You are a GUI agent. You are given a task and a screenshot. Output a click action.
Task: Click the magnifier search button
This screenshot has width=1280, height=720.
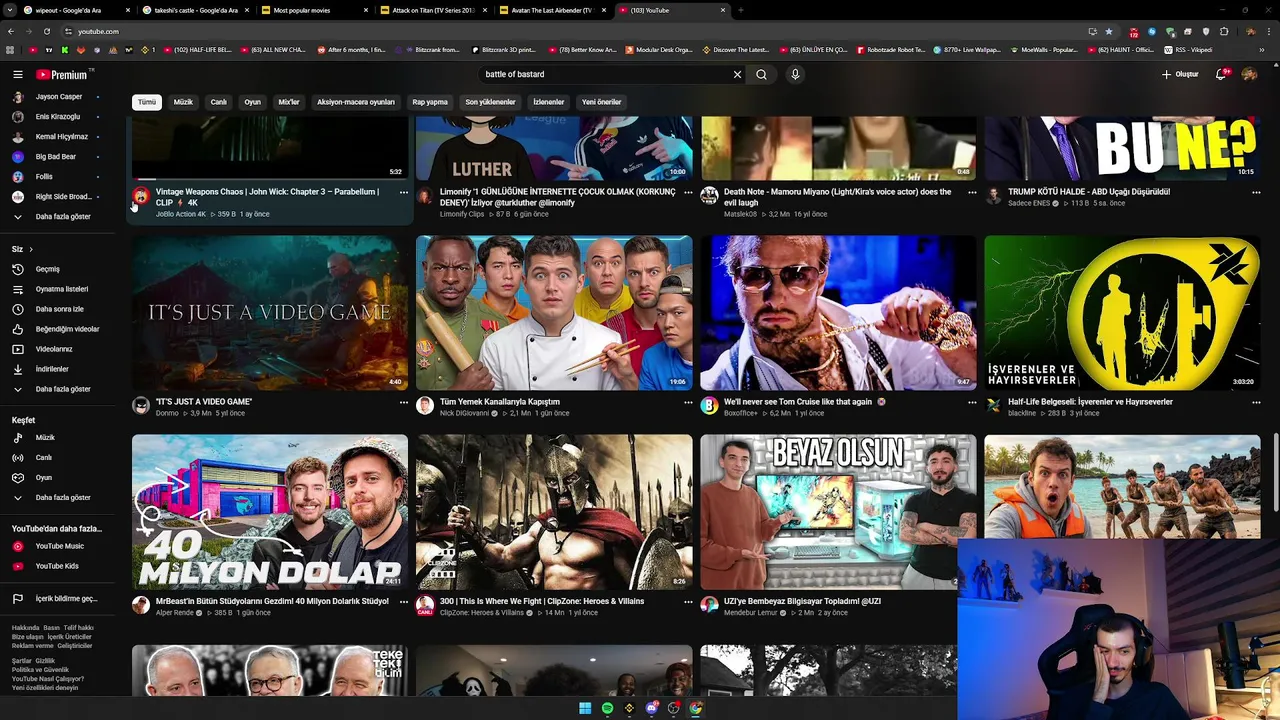(761, 74)
